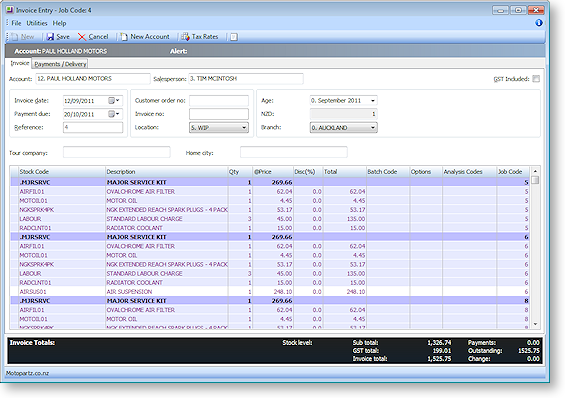
Task: Click the Salesperson input field
Action: [x=246, y=79]
